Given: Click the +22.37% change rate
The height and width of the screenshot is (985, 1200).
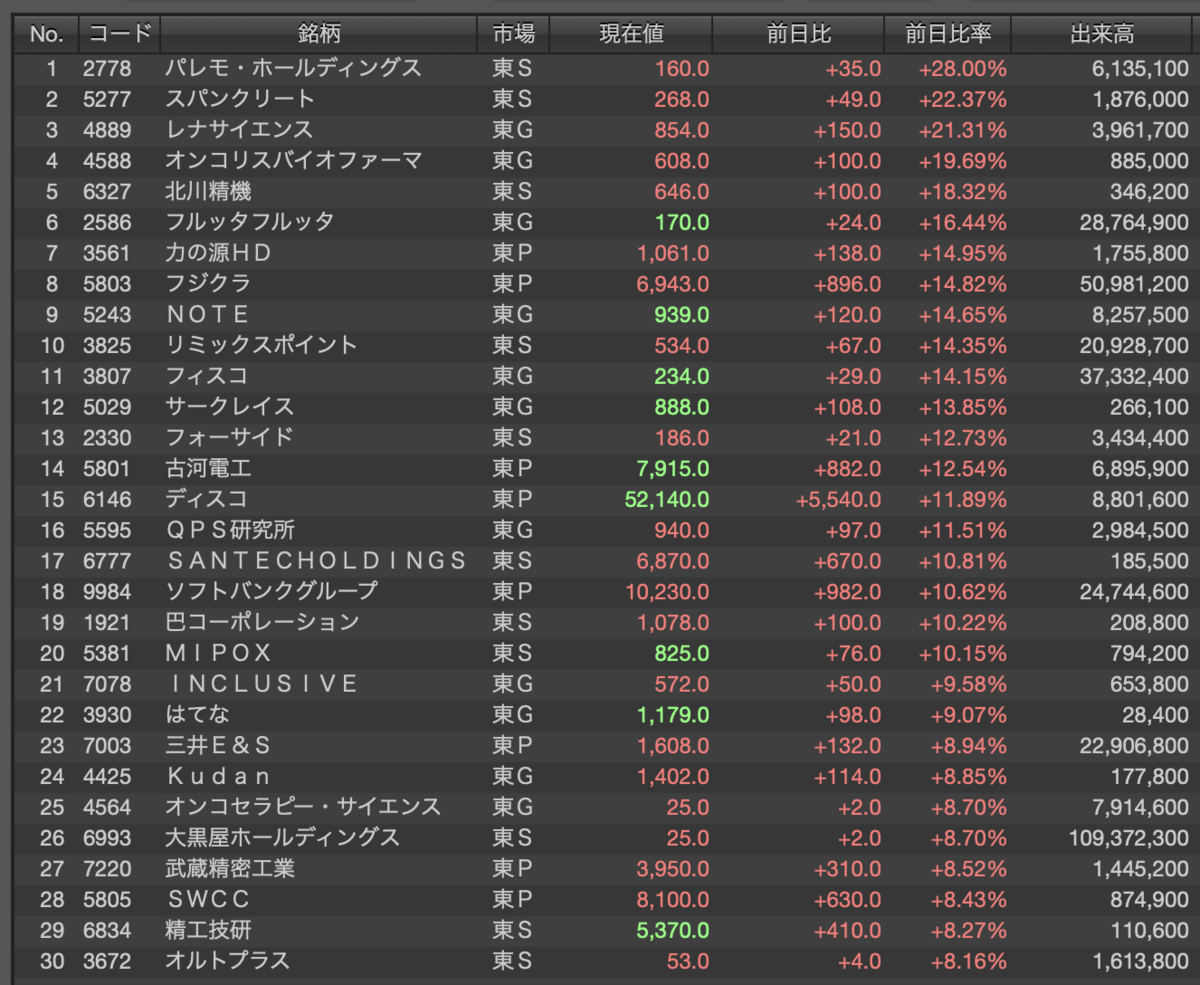Looking at the screenshot, I should coord(962,99).
